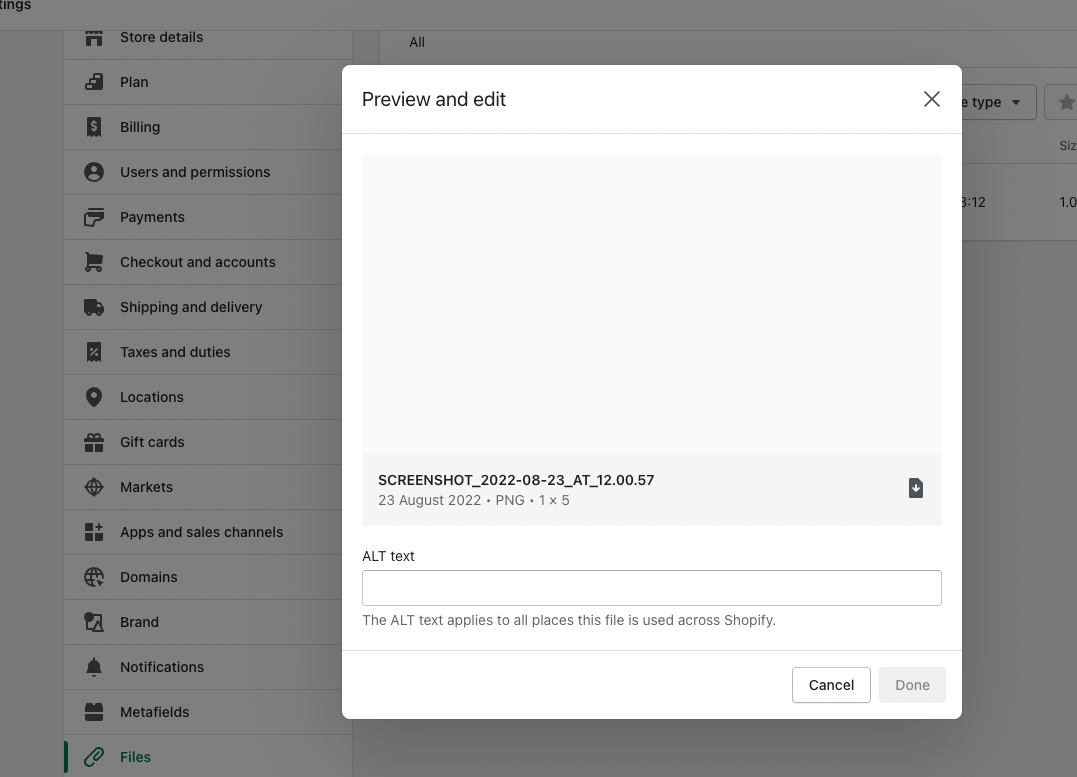This screenshot has width=1077, height=777.
Task: Click the Billing dollar receipt icon
Action: [93, 127]
